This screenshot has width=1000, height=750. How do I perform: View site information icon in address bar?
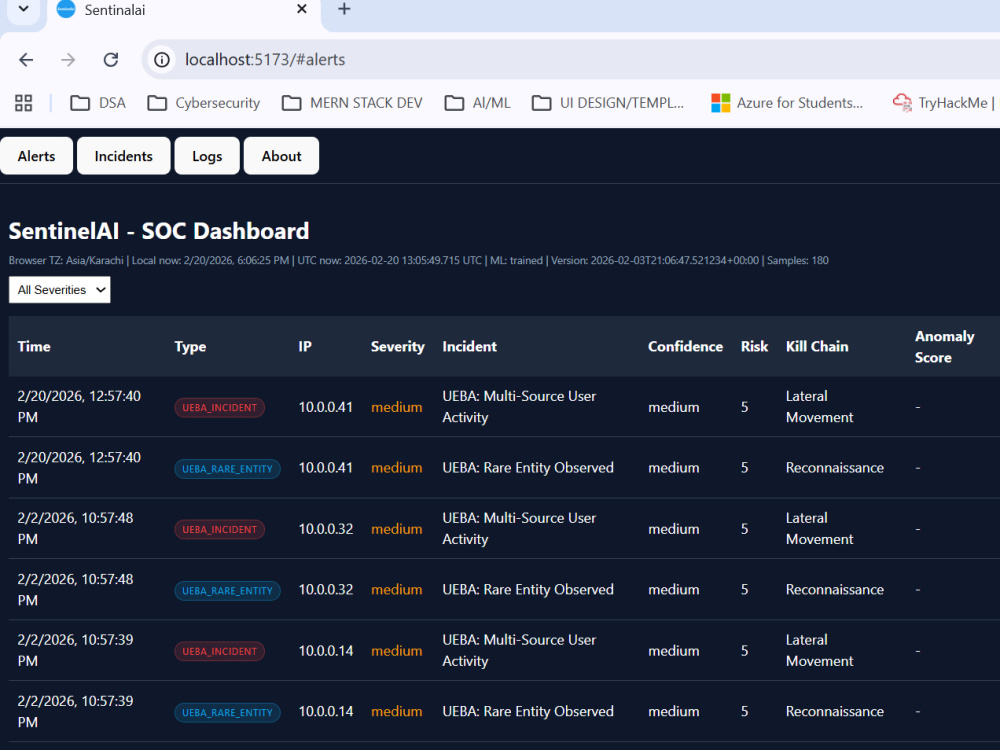162,60
